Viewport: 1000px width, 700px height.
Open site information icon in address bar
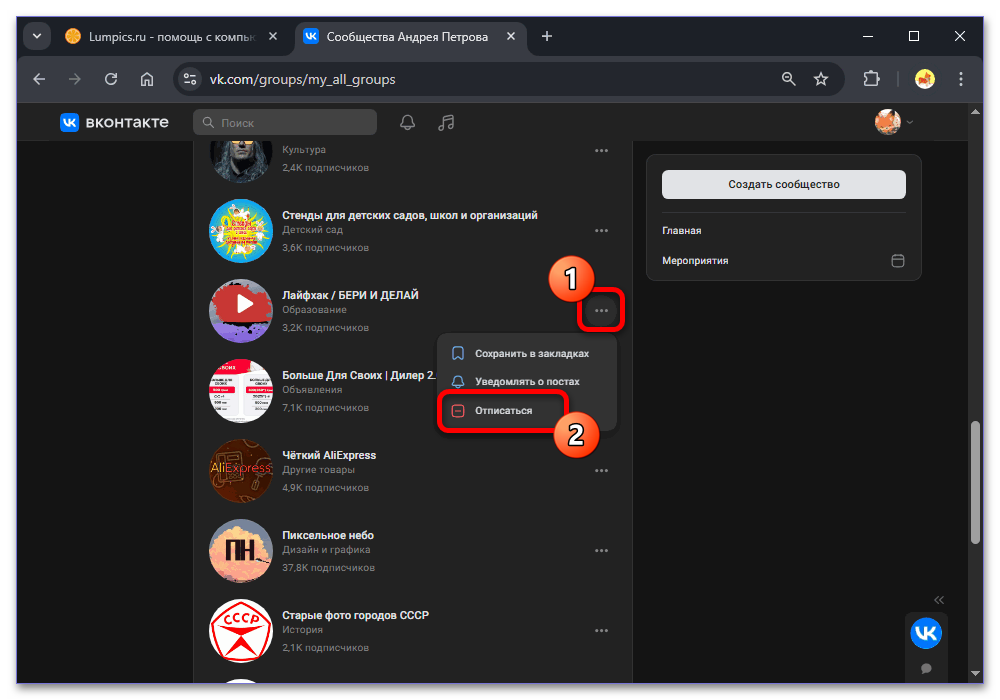click(x=189, y=79)
